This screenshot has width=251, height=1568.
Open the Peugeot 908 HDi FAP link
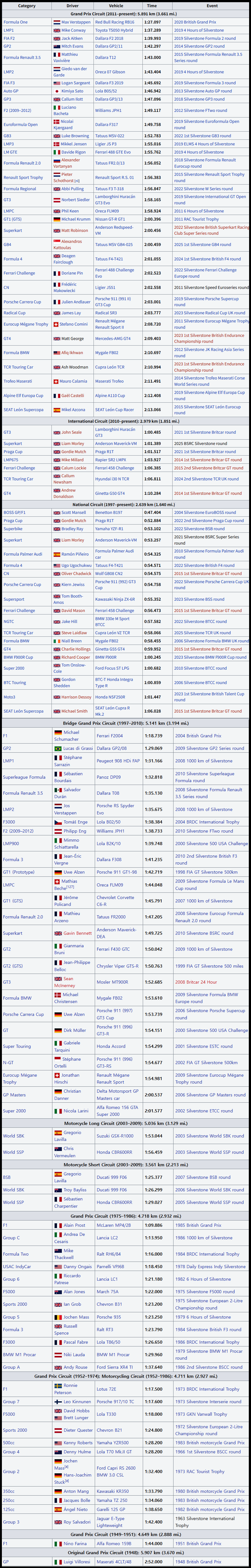click(x=118, y=761)
